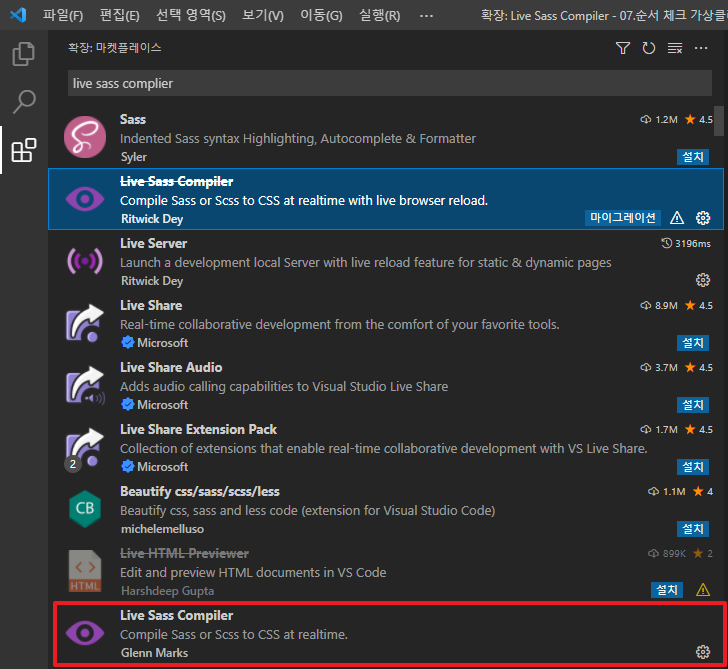Click Live HTML Previewer file logo
This screenshot has height=669, width=728.
pos(85,571)
